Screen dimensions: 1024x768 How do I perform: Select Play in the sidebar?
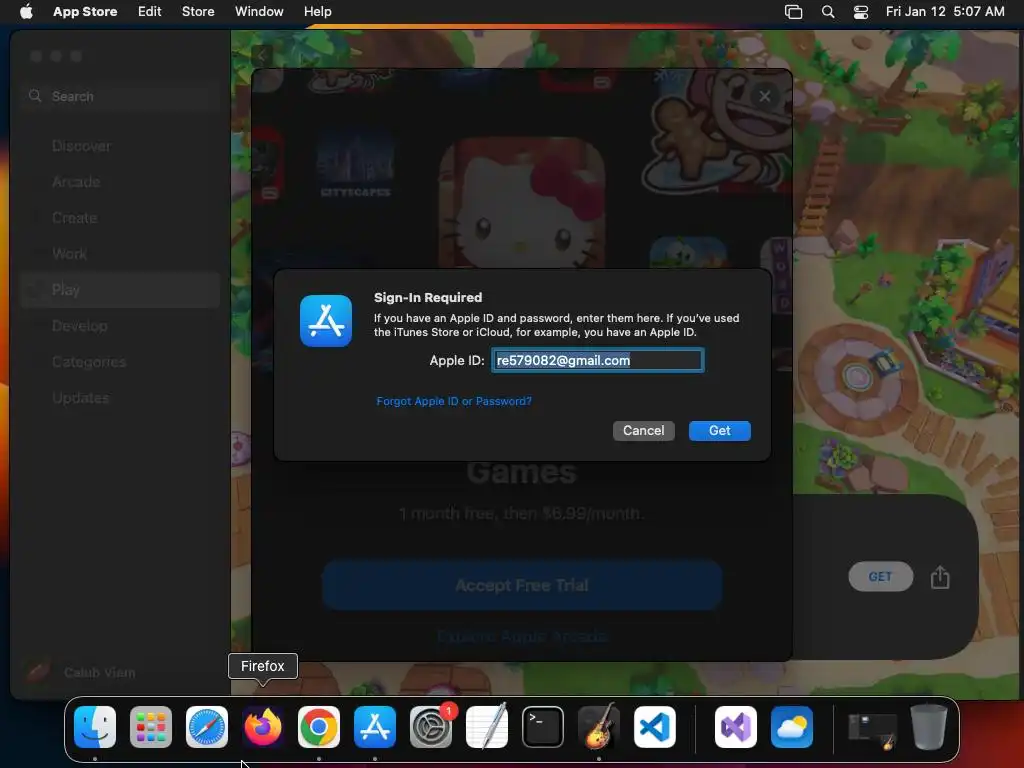(x=120, y=289)
